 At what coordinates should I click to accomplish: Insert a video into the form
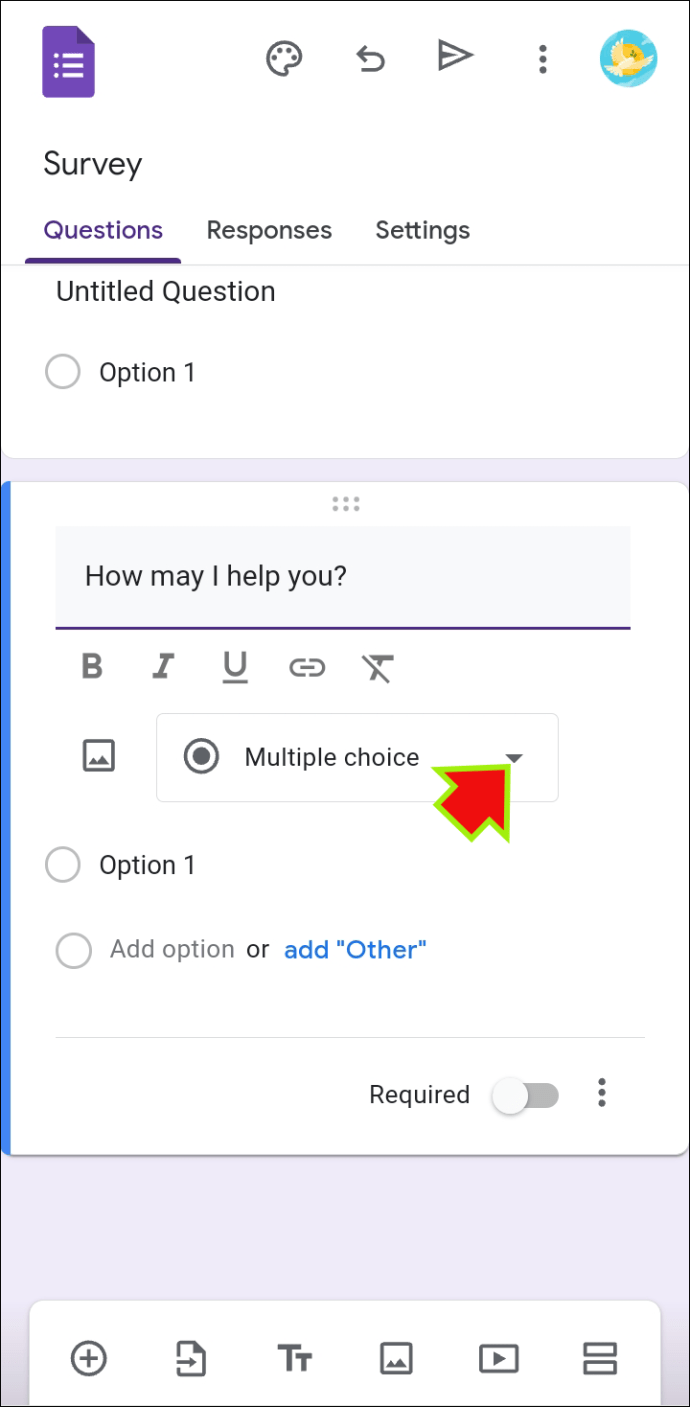pyautogui.click(x=499, y=1358)
